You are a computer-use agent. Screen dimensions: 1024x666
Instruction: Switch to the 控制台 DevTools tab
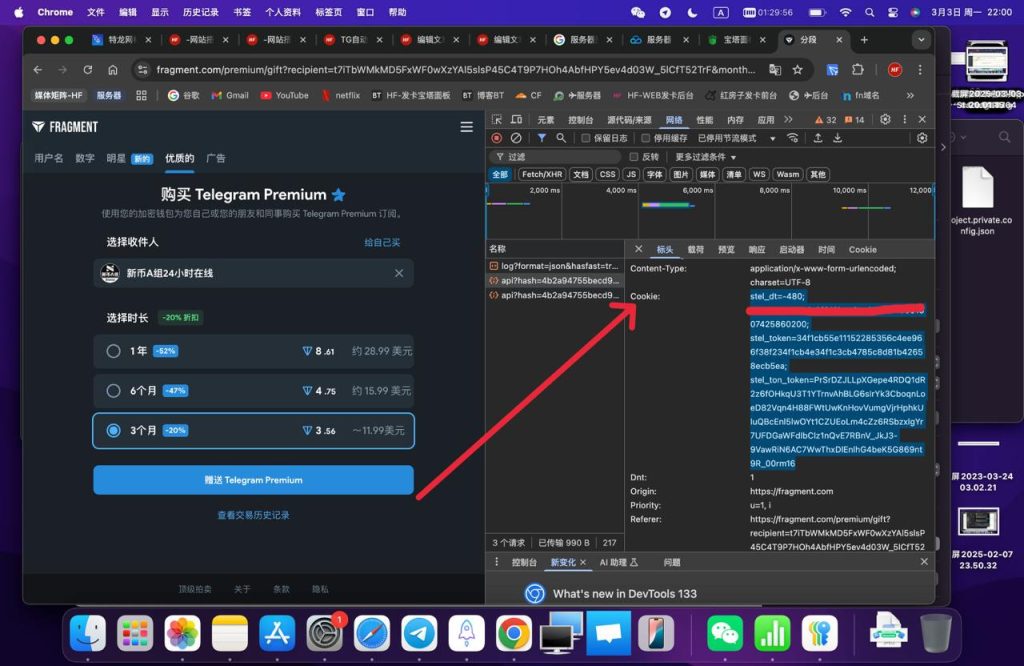(580, 120)
